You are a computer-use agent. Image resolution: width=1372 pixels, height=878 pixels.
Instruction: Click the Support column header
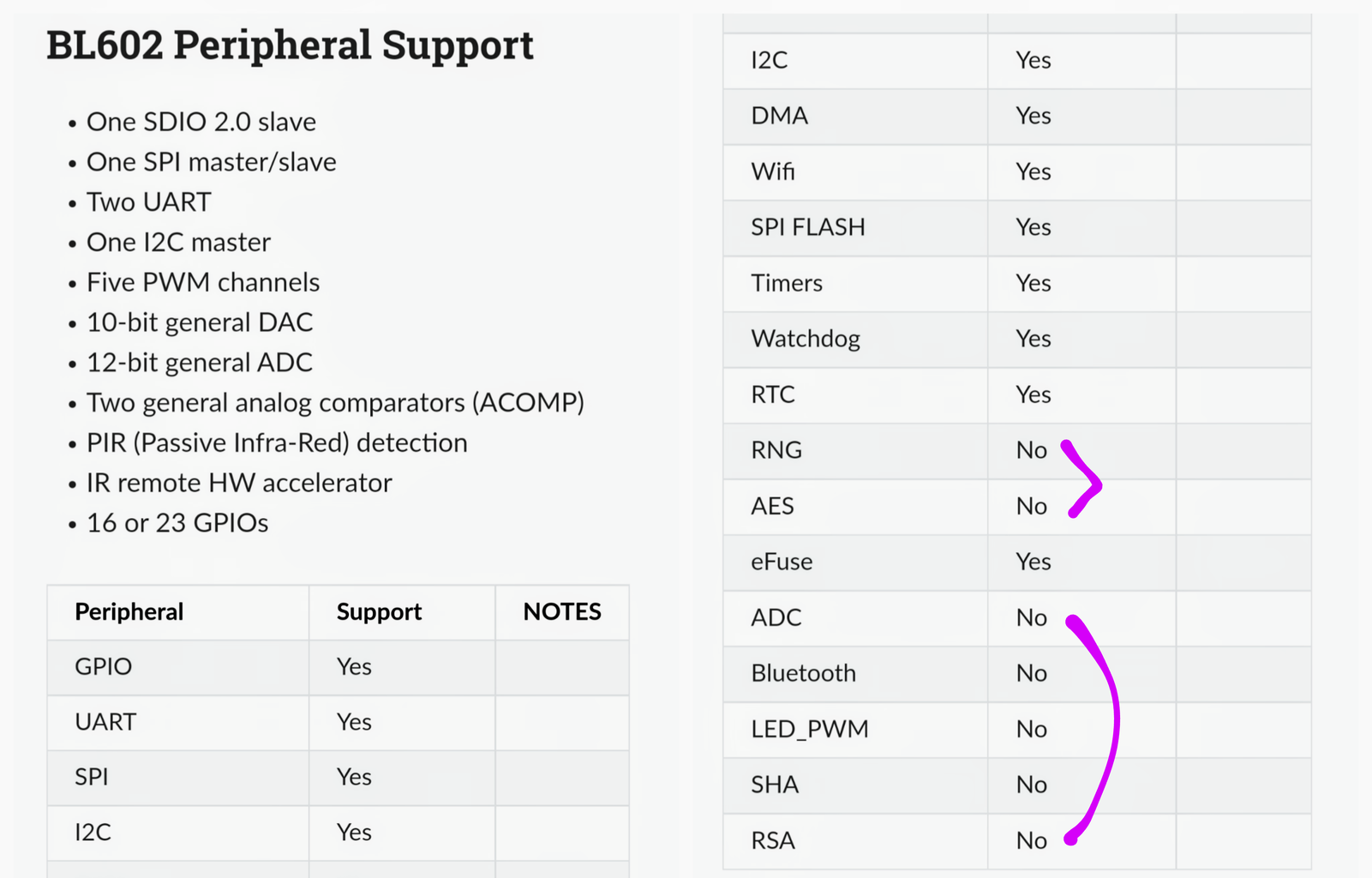[x=379, y=611]
